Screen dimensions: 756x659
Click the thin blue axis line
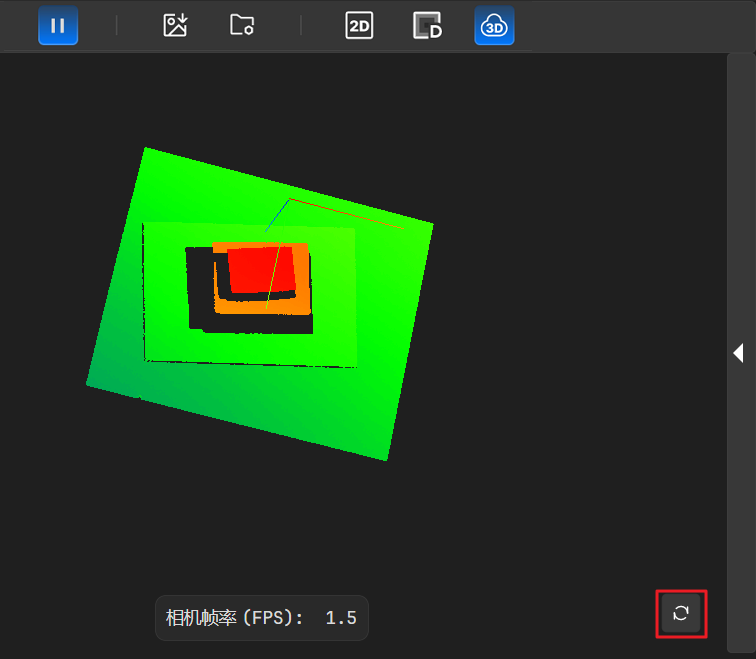[x=278, y=214]
